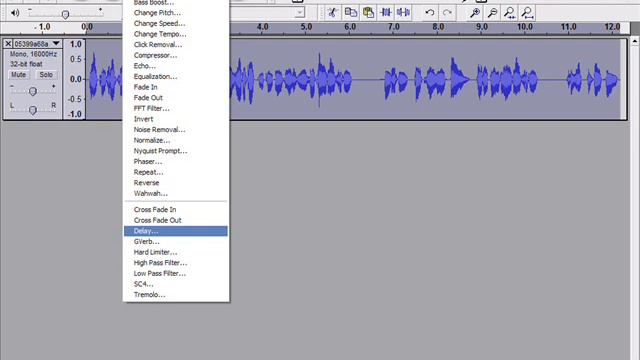Viewport: 640px width, 360px height.
Task: Click the waveform near the 10.0 second point
Action: (525, 79)
